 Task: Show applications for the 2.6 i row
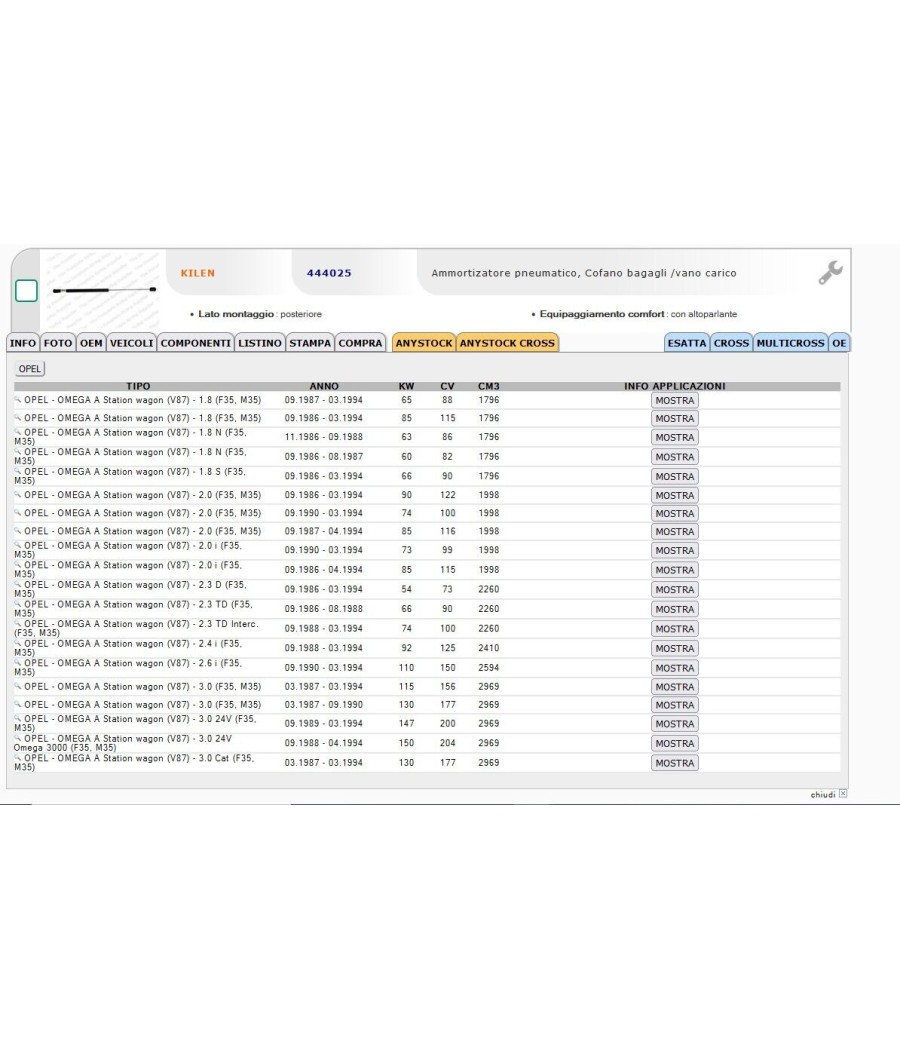[x=674, y=668]
